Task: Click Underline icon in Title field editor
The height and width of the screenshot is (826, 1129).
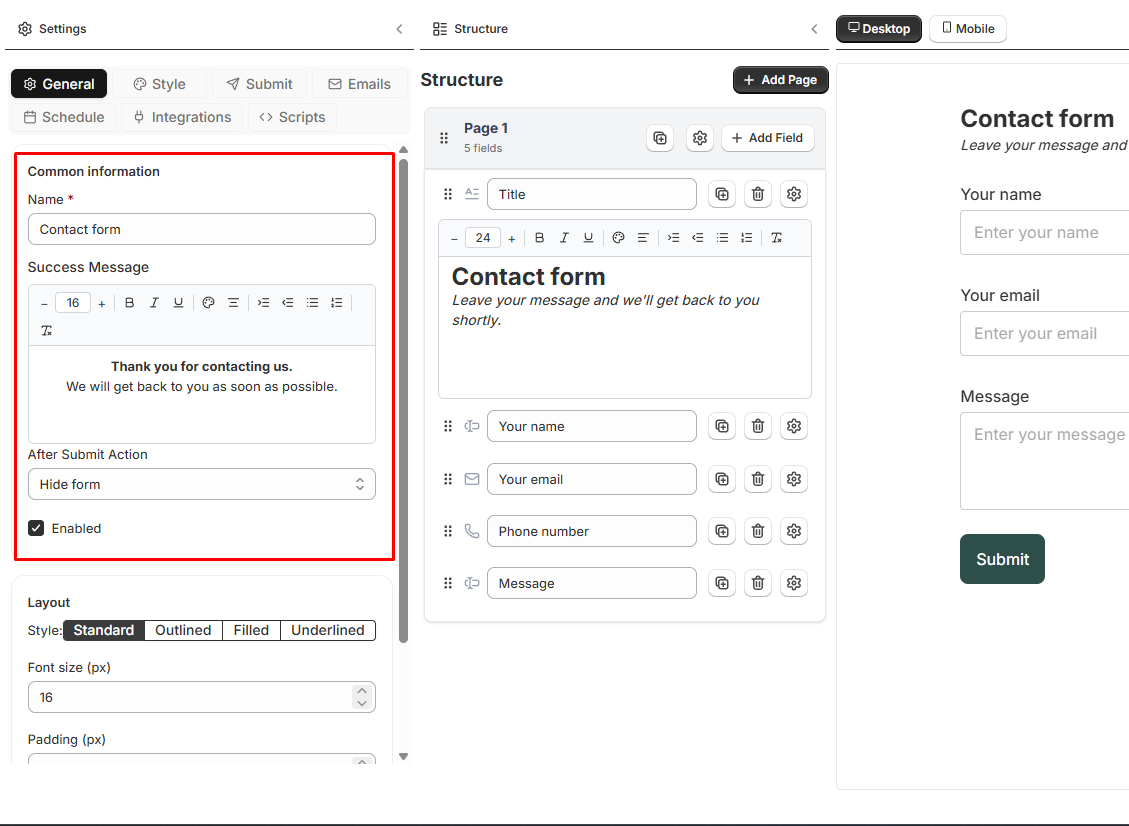Action: click(588, 238)
